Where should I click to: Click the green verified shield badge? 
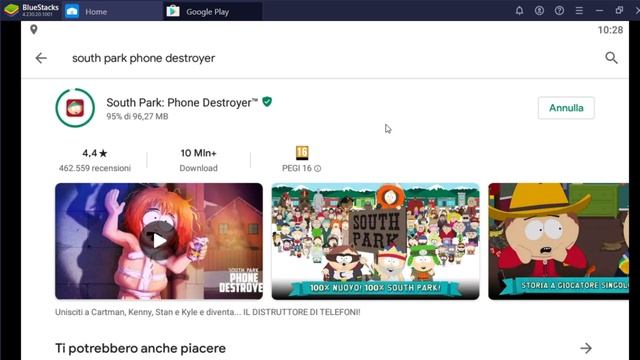(267, 102)
